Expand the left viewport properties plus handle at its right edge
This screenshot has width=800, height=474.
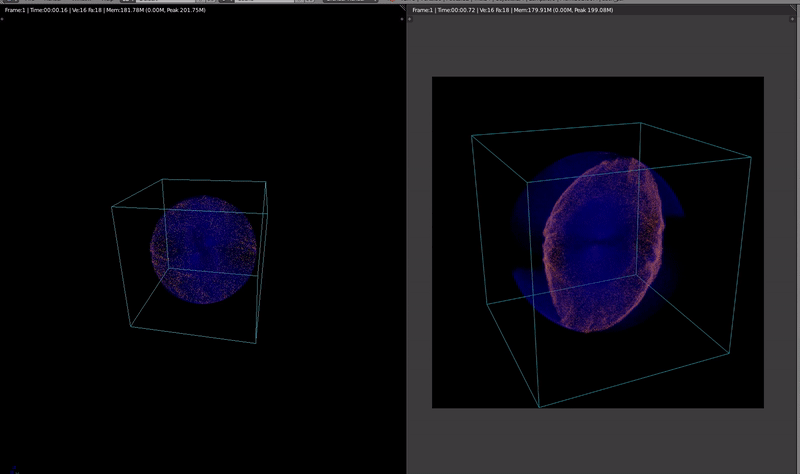click(x=402, y=19)
